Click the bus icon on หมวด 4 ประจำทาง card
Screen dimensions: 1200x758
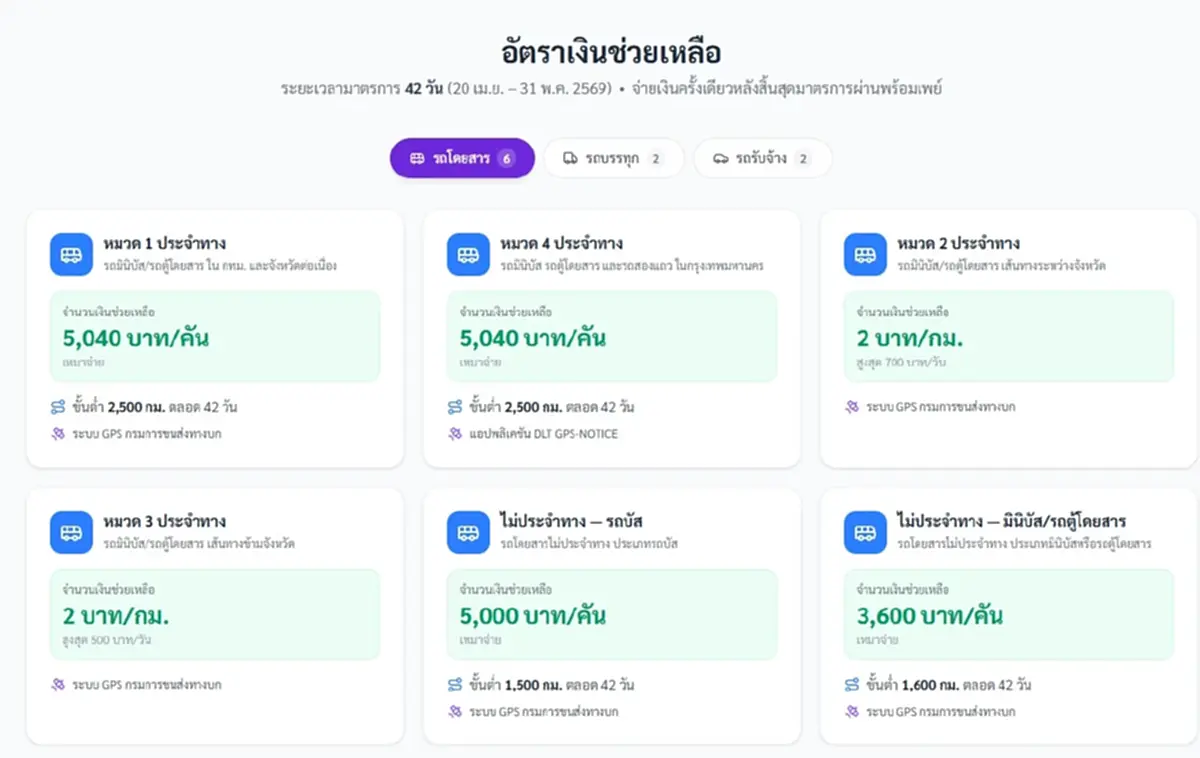point(466,253)
